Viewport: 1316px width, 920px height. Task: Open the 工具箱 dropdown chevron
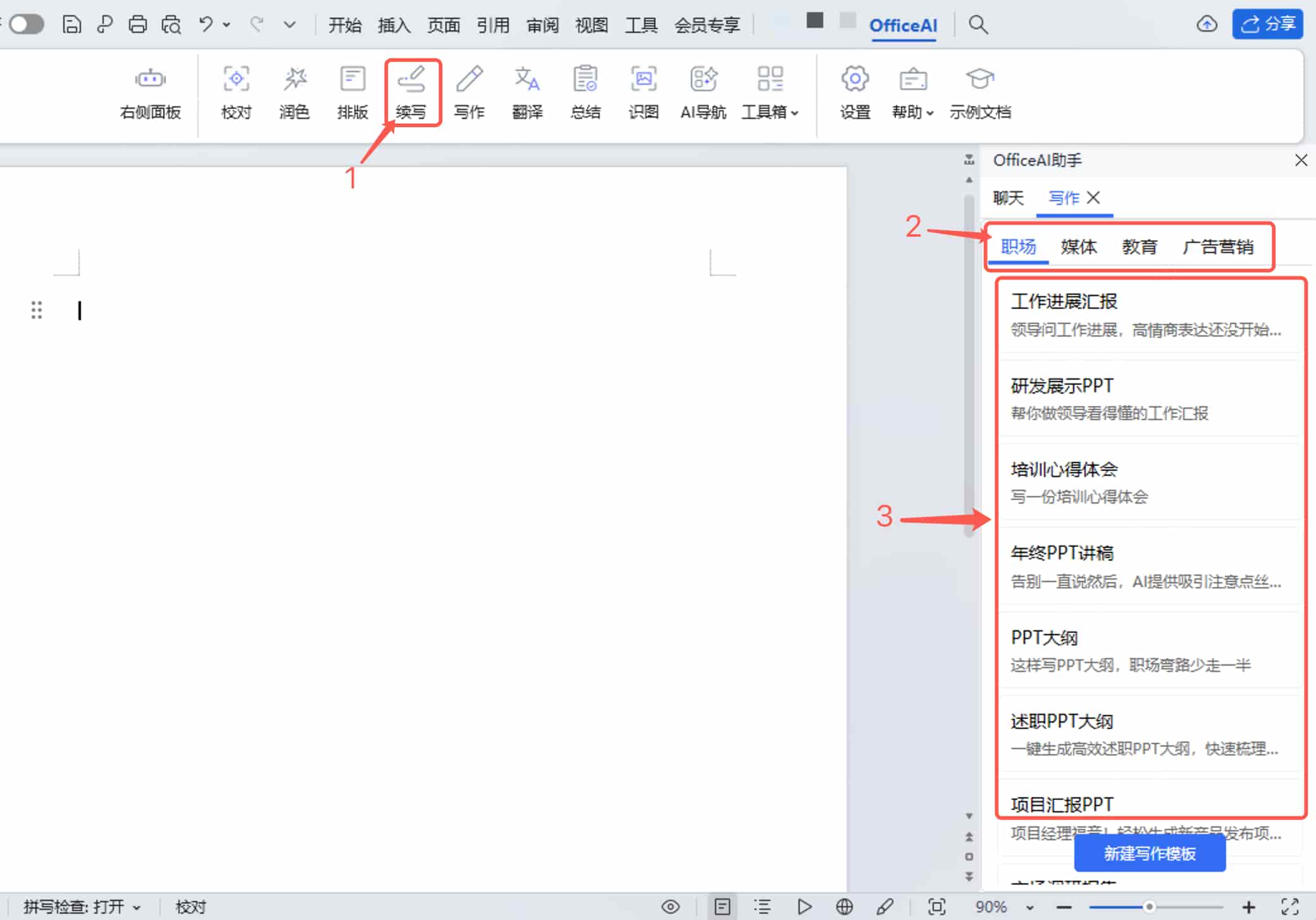click(795, 113)
